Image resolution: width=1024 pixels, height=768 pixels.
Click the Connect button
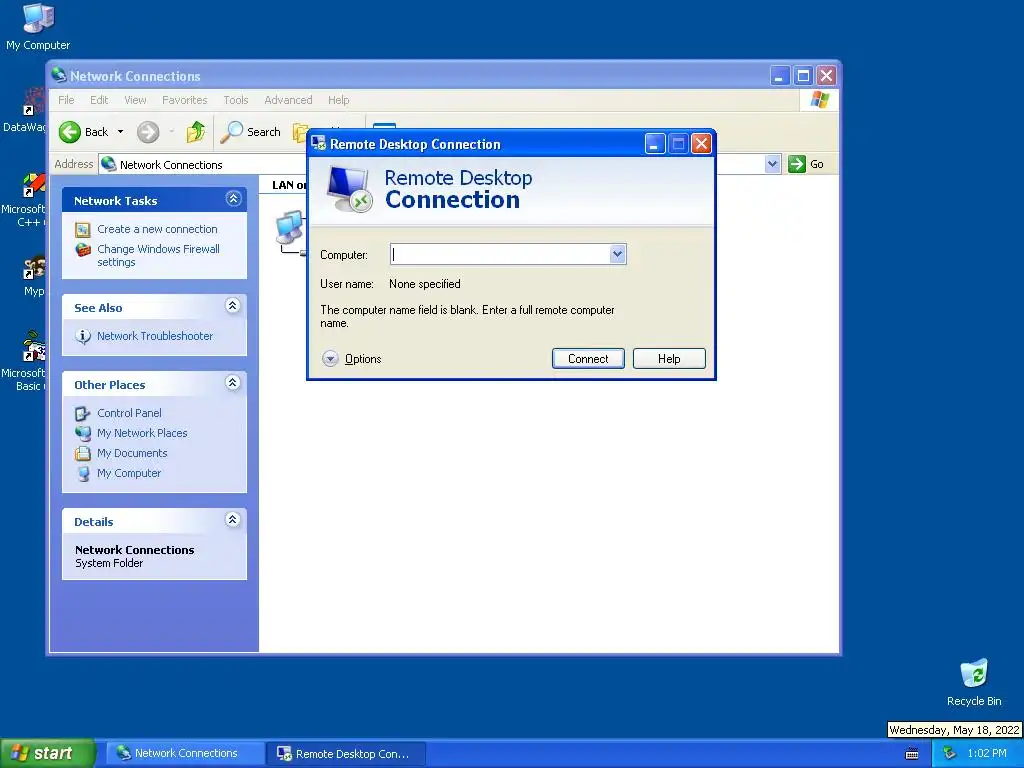(588, 359)
